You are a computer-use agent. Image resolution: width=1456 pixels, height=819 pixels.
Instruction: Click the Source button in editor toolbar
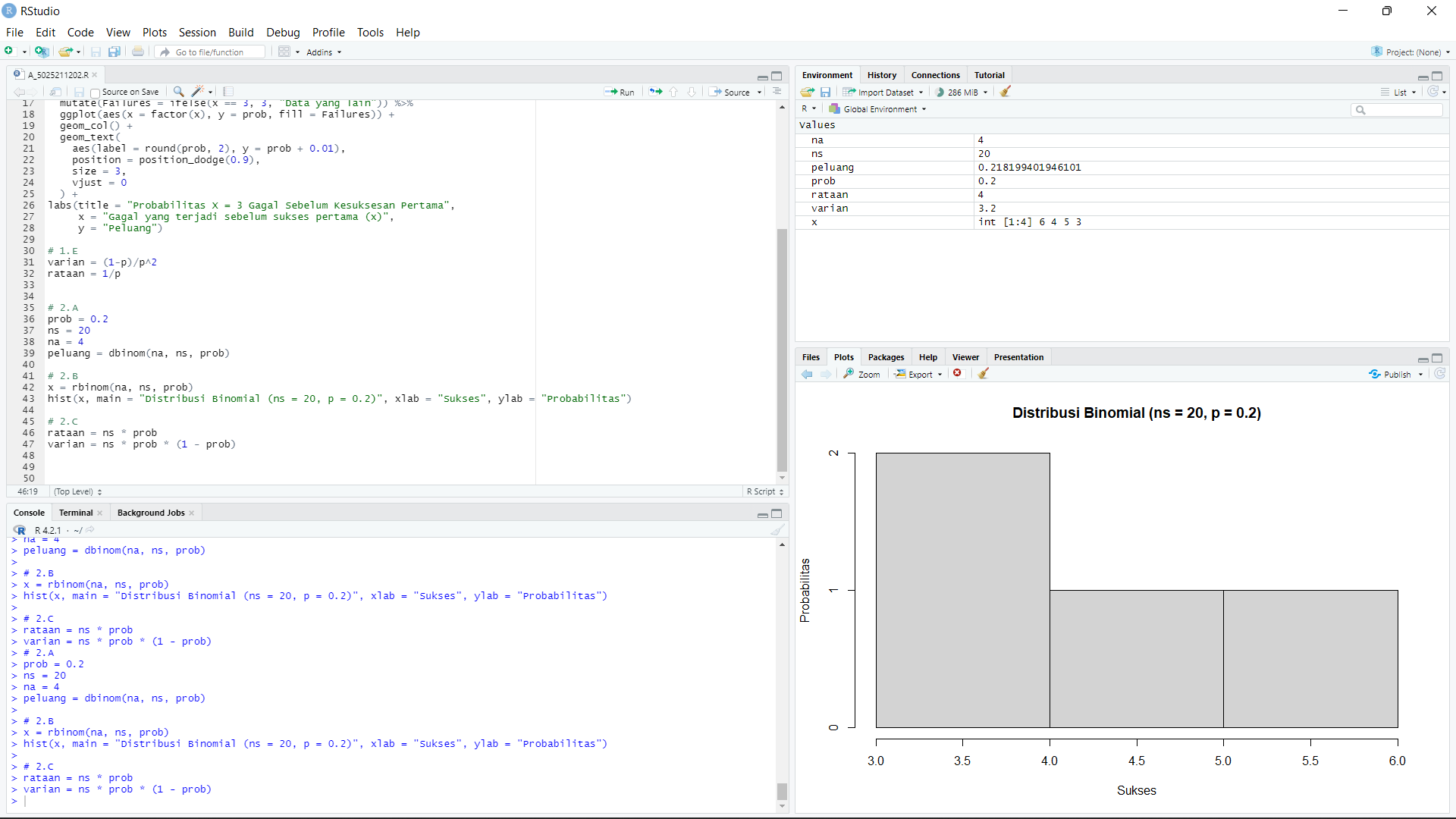(x=734, y=92)
